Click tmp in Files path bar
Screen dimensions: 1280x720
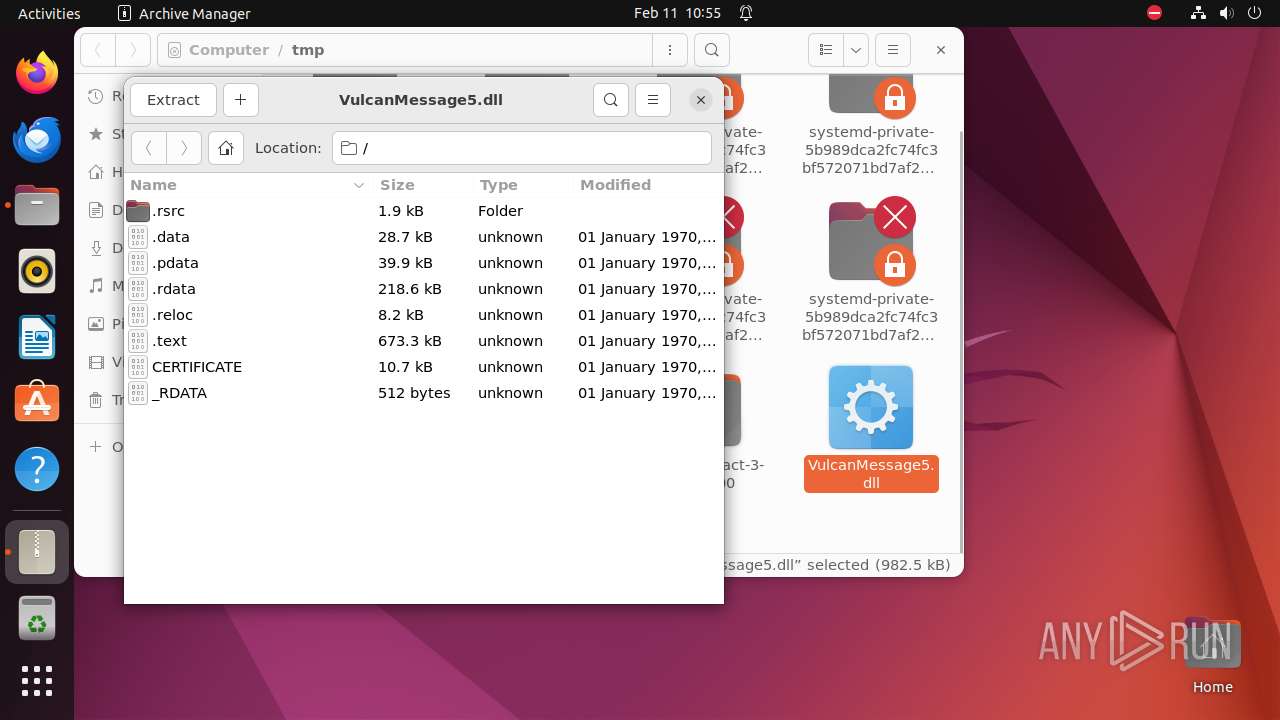(x=308, y=50)
